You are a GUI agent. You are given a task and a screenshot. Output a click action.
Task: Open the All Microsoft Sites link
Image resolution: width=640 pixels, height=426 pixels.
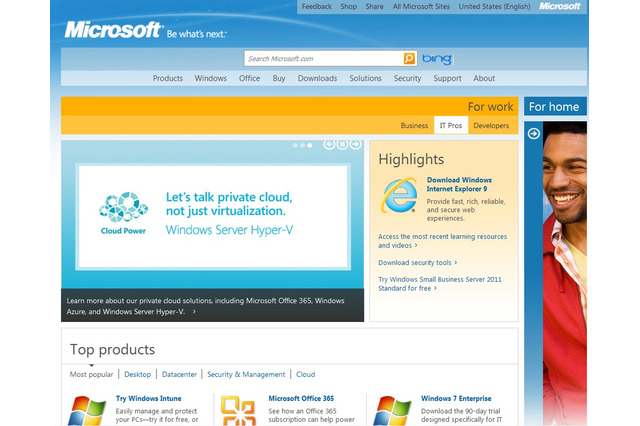pyautogui.click(x=420, y=6)
